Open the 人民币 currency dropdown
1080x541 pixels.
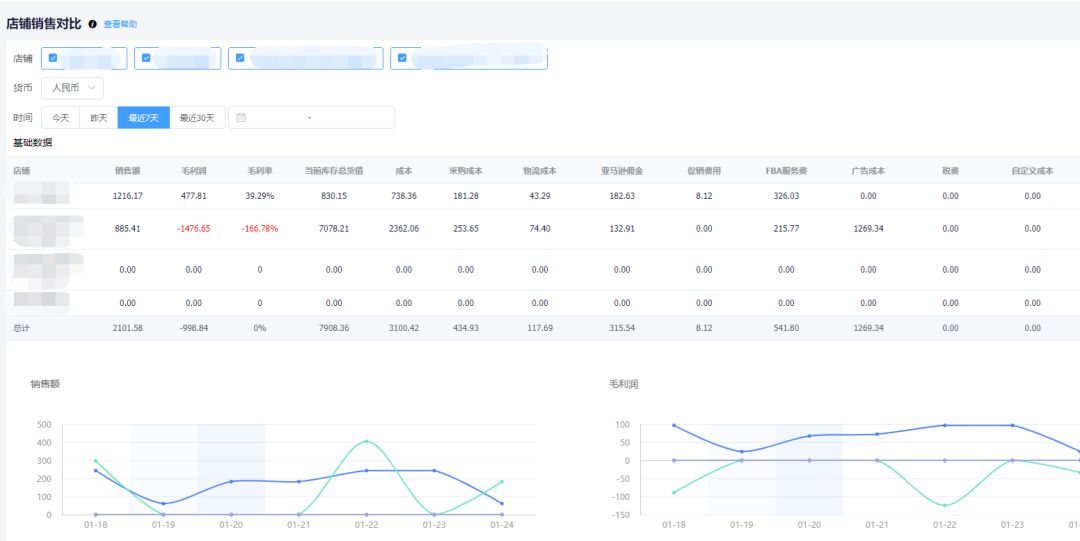pos(72,88)
